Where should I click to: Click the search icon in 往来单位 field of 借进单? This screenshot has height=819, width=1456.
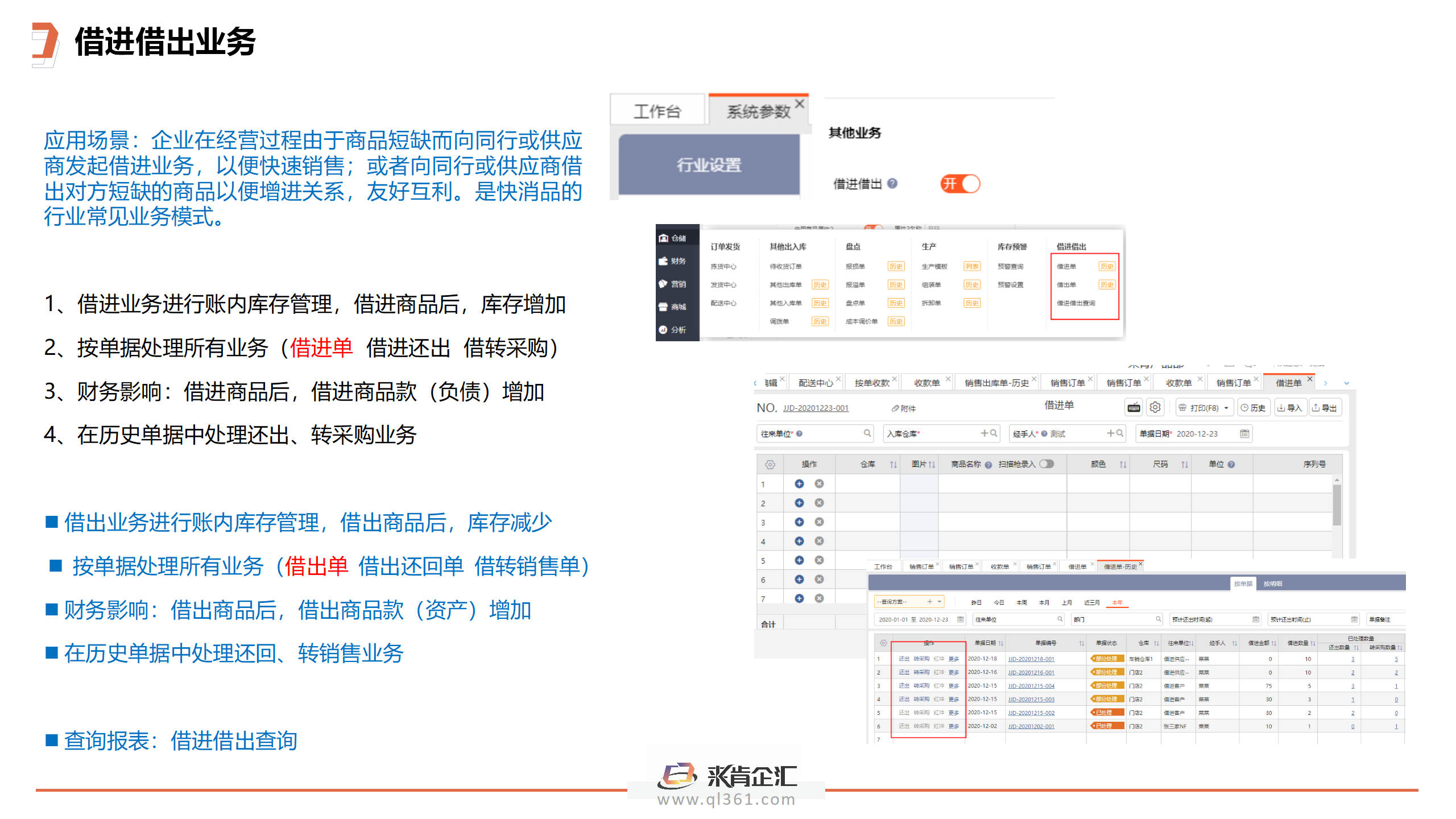click(867, 433)
